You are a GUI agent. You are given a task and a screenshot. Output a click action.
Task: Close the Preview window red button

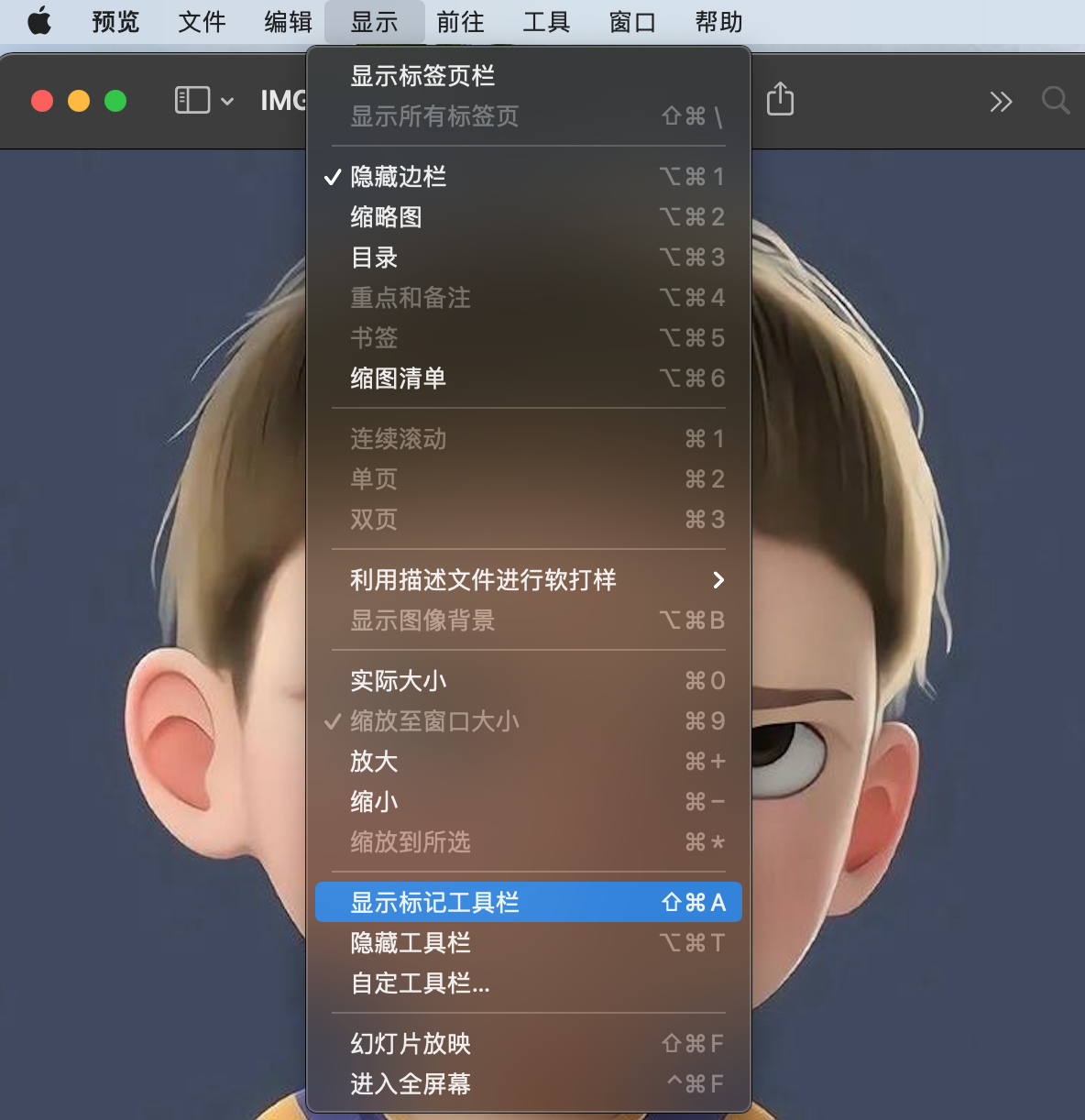42,101
